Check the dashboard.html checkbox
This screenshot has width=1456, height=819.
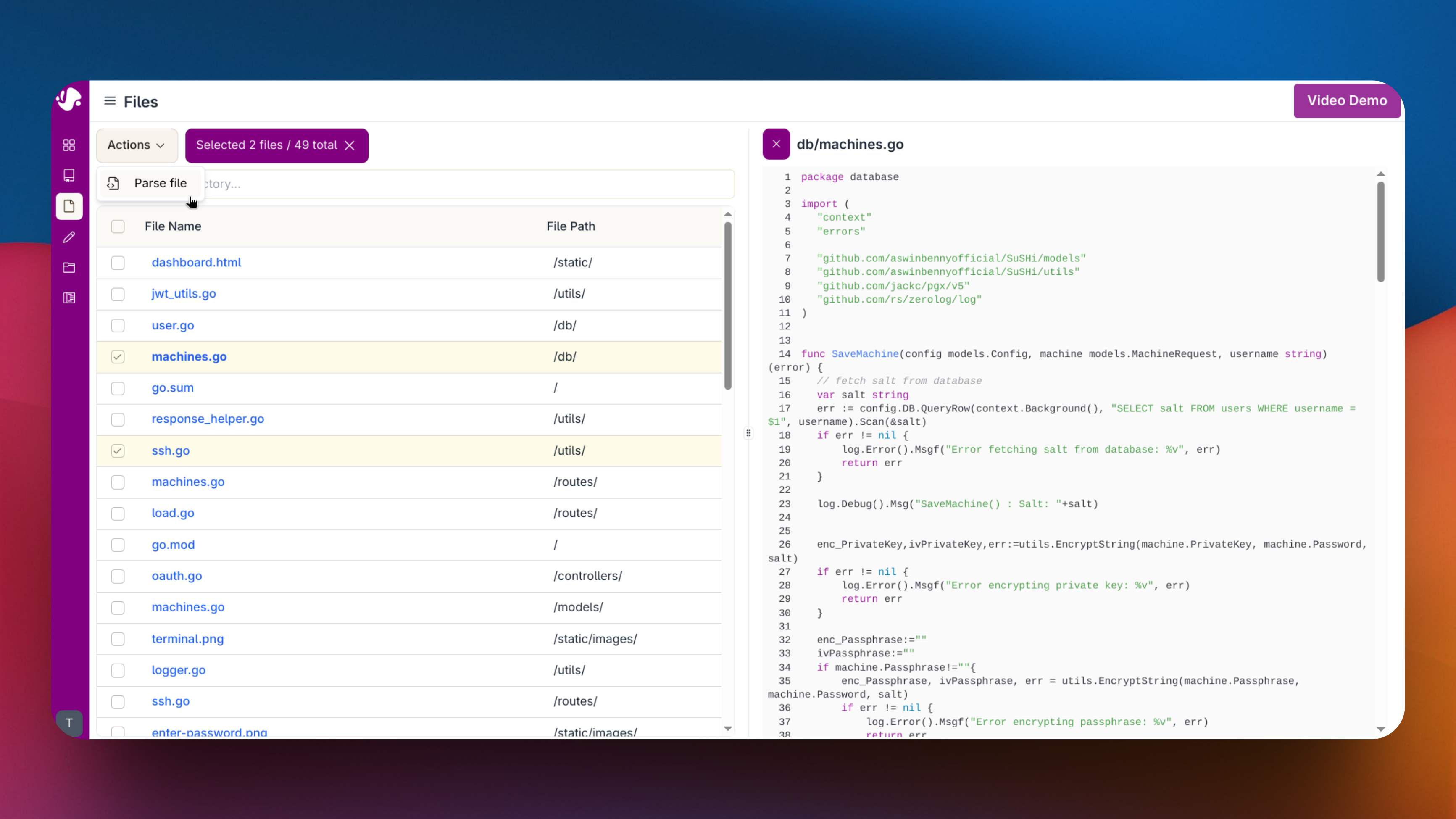click(x=118, y=263)
